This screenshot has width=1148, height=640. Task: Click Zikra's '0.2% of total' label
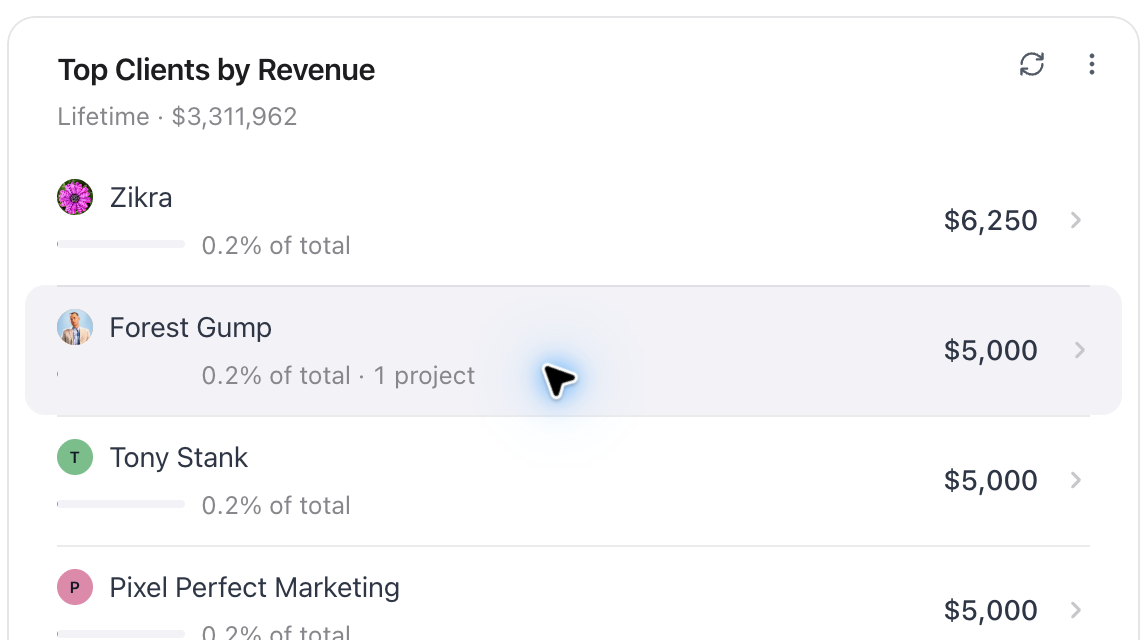coord(276,245)
